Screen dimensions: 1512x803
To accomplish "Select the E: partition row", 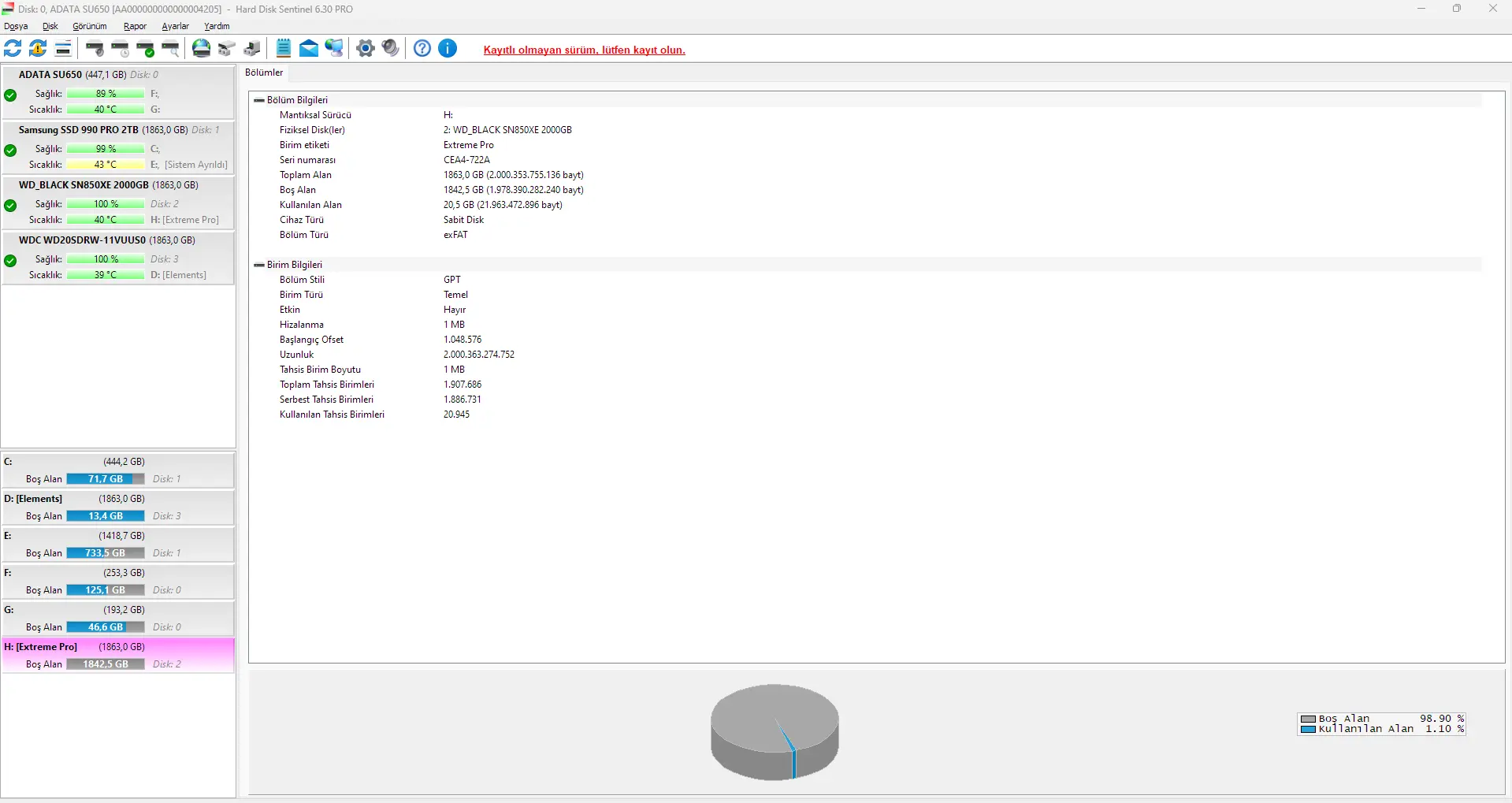I will 118,545.
